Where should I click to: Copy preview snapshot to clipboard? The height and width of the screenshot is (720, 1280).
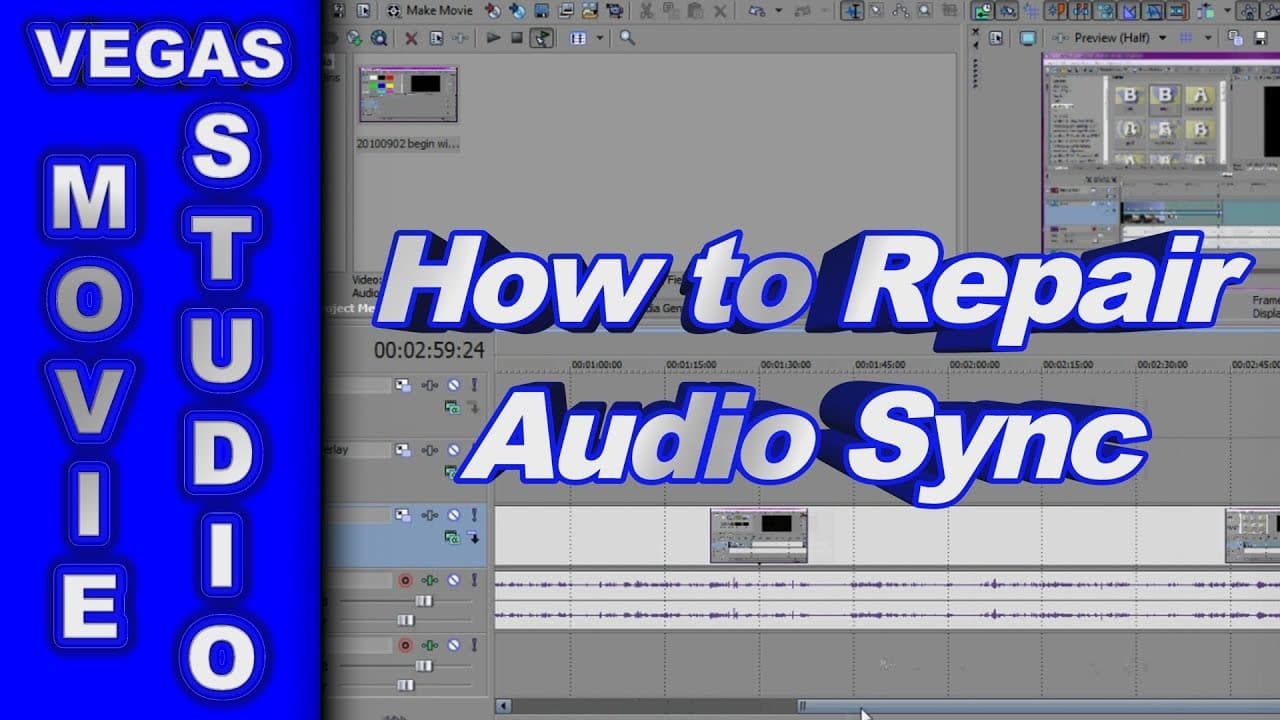pos(1235,38)
